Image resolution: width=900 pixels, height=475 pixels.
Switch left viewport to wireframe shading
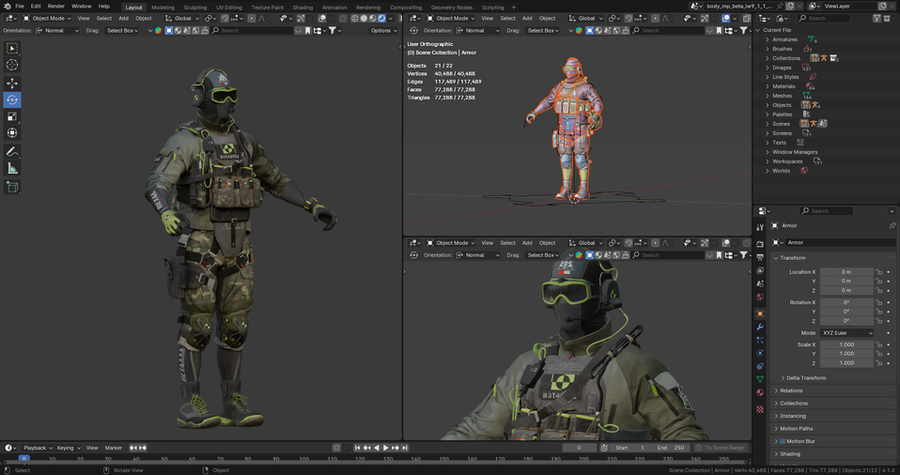354,18
